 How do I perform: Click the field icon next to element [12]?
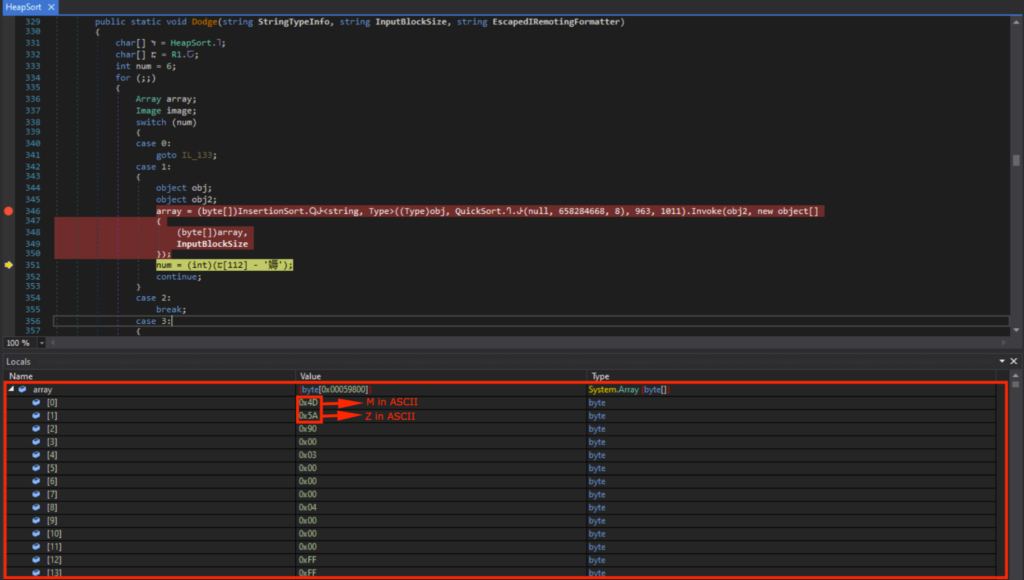pyautogui.click(x=37, y=559)
